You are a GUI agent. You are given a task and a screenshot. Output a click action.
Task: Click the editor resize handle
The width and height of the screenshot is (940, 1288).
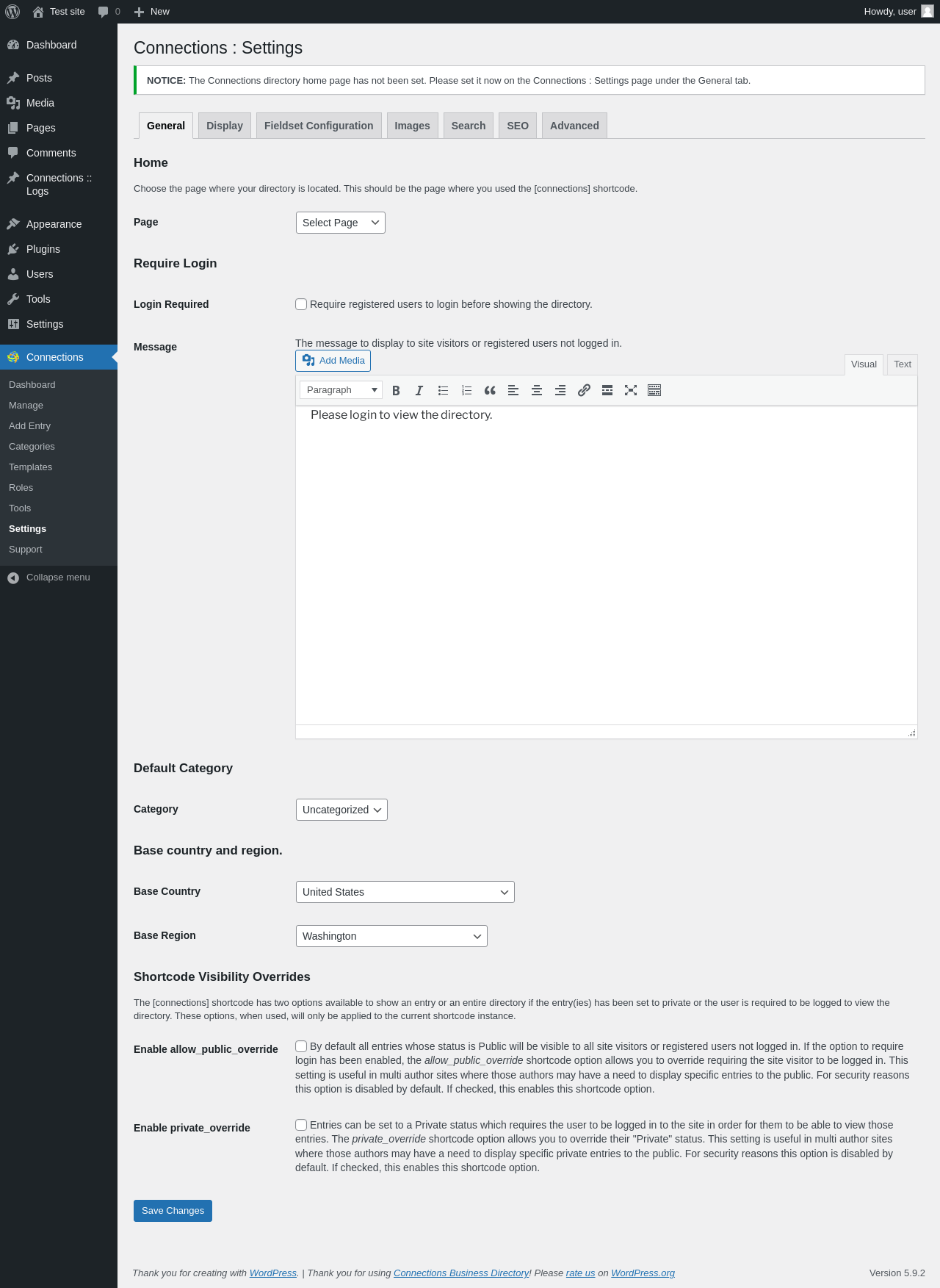click(911, 733)
